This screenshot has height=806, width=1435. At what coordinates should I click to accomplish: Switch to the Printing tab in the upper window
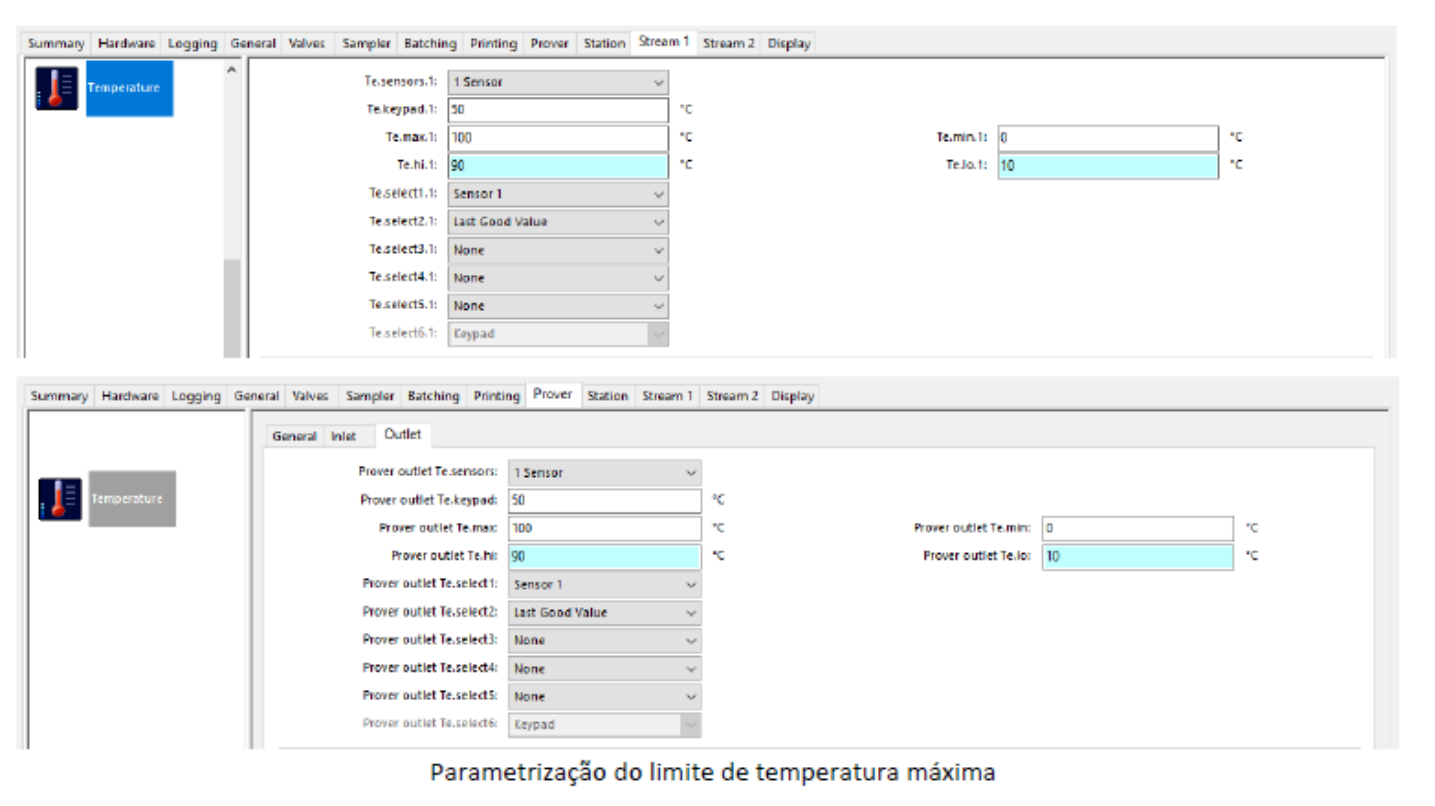point(494,44)
